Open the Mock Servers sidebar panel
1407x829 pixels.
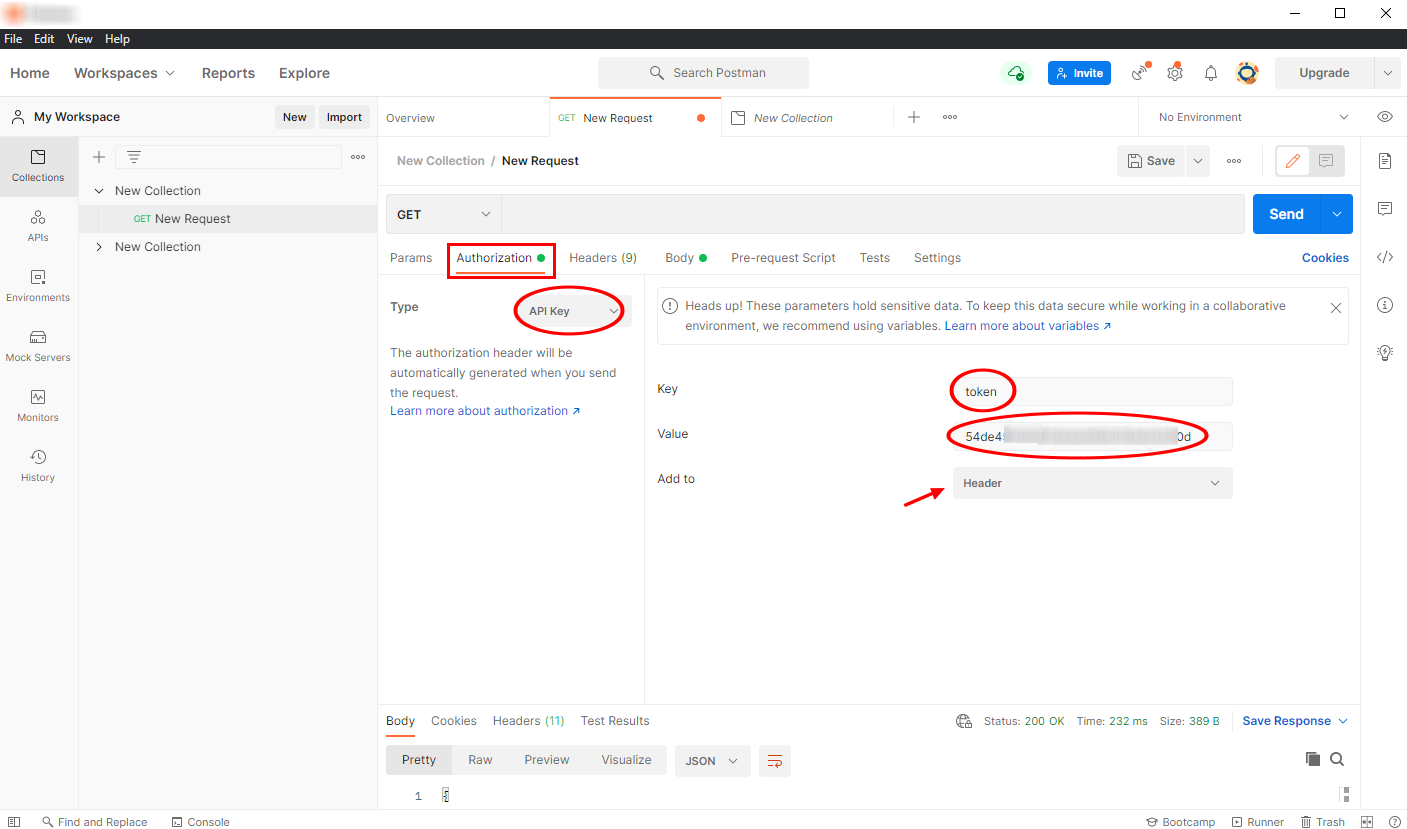tap(38, 346)
